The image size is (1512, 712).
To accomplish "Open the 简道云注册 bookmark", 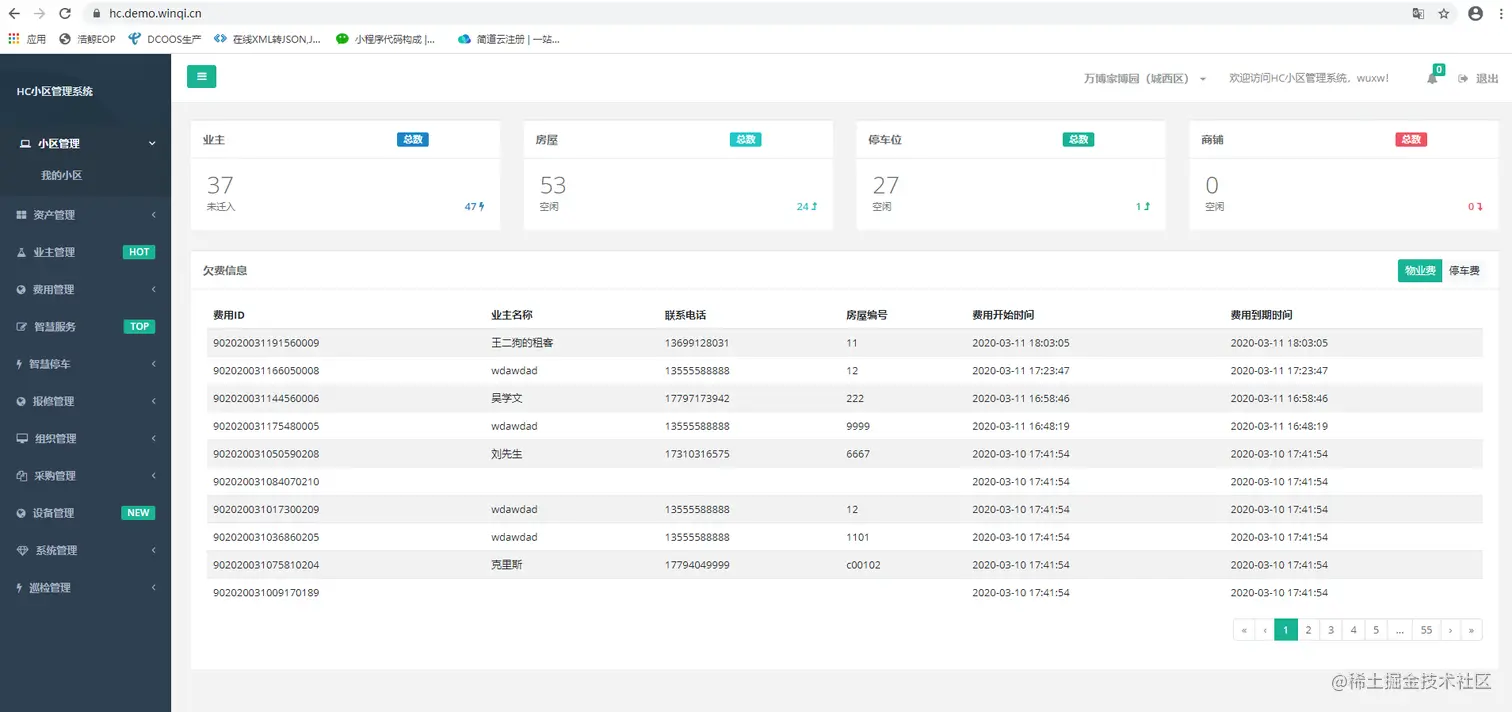I will click(x=508, y=39).
